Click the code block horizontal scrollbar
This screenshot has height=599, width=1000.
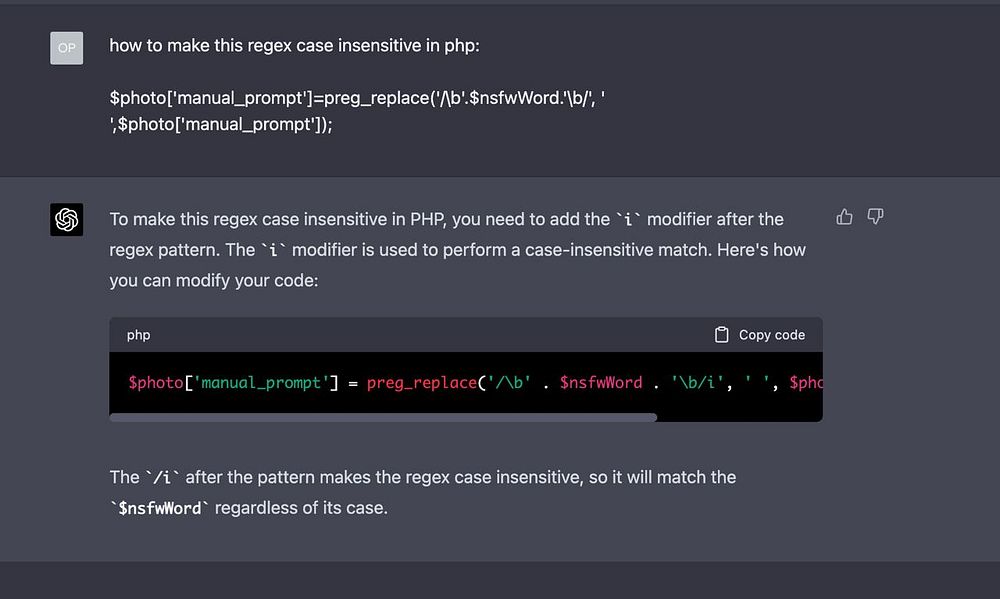[x=383, y=417]
